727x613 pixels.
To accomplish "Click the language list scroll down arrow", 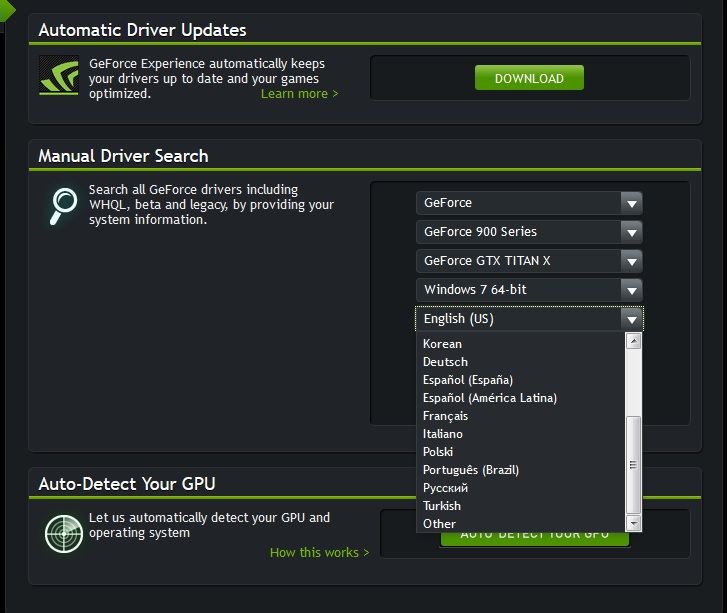I will click(633, 523).
